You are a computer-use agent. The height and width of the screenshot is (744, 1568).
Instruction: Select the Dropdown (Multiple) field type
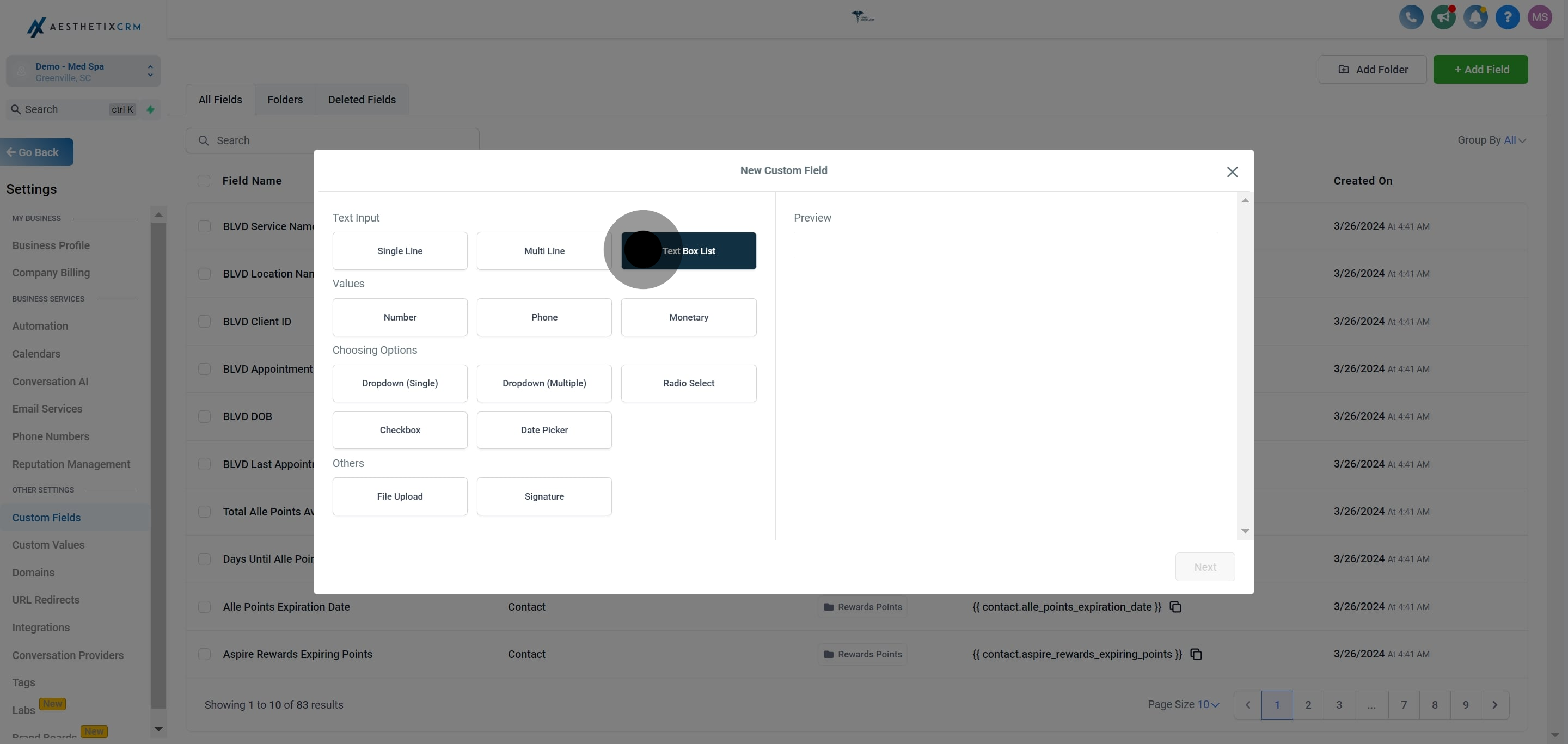(544, 383)
